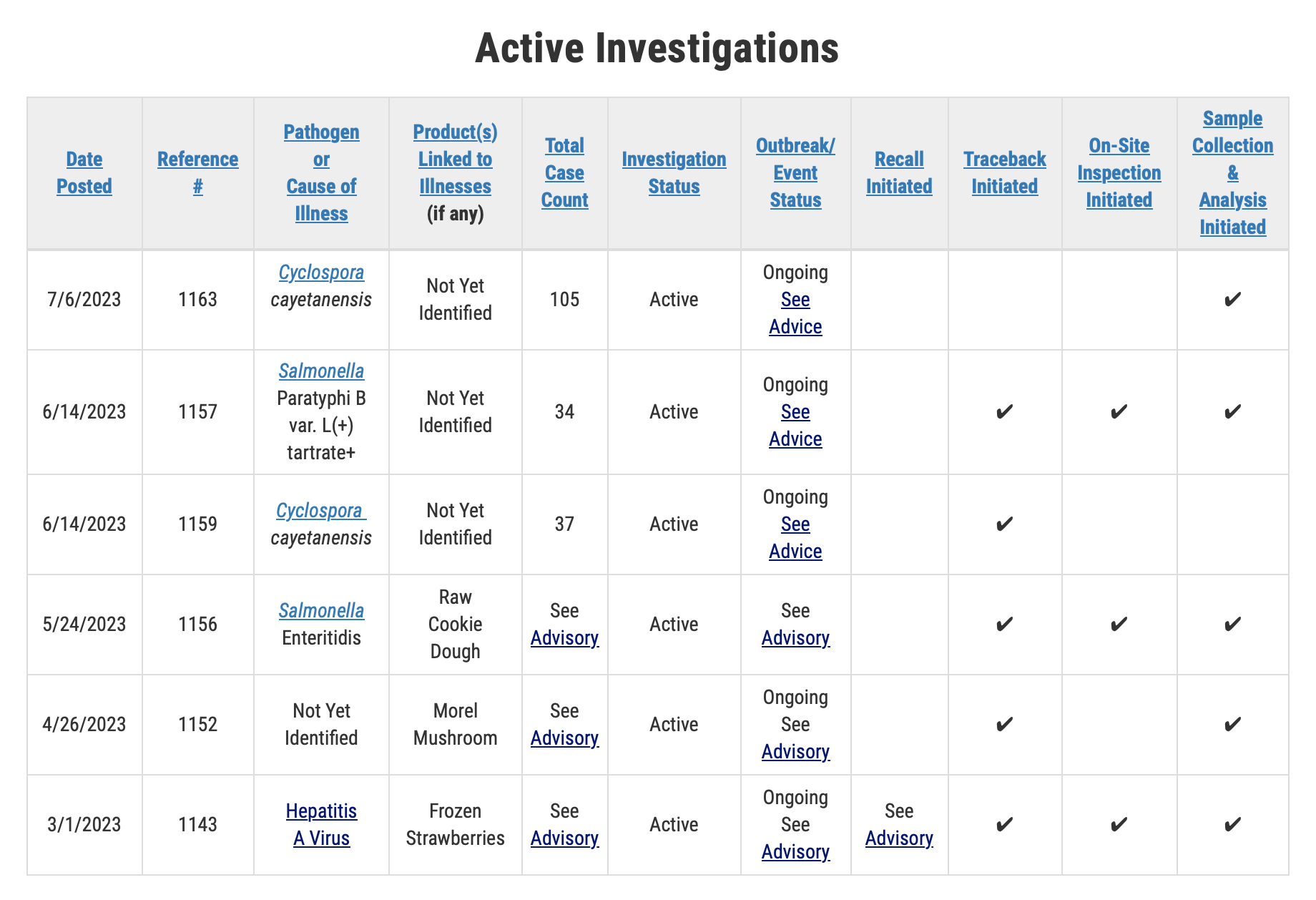The height and width of the screenshot is (900, 1316).
Task: Sort by Total Case Count header
Action: pyautogui.click(x=564, y=172)
